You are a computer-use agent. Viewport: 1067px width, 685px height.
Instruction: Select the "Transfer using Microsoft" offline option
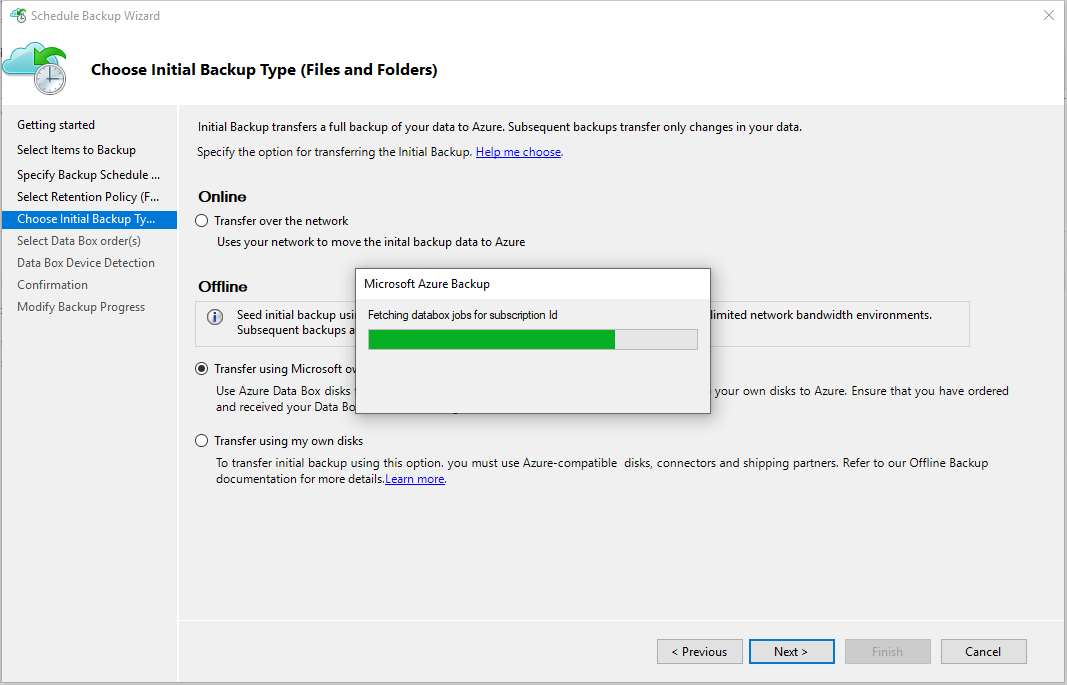pyautogui.click(x=201, y=368)
